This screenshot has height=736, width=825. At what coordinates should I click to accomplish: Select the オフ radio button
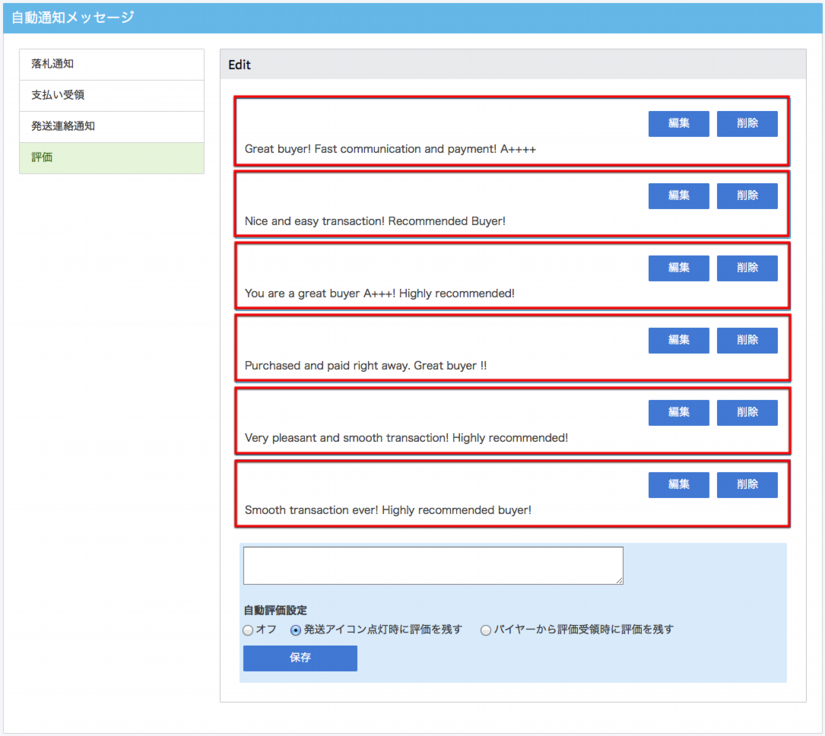click(248, 631)
